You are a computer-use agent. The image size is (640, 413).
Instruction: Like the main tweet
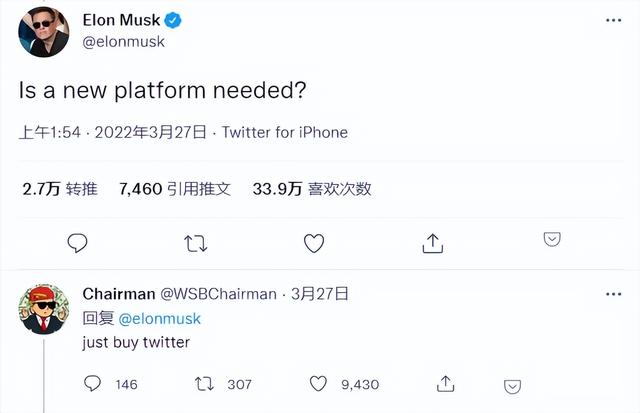[314, 242]
